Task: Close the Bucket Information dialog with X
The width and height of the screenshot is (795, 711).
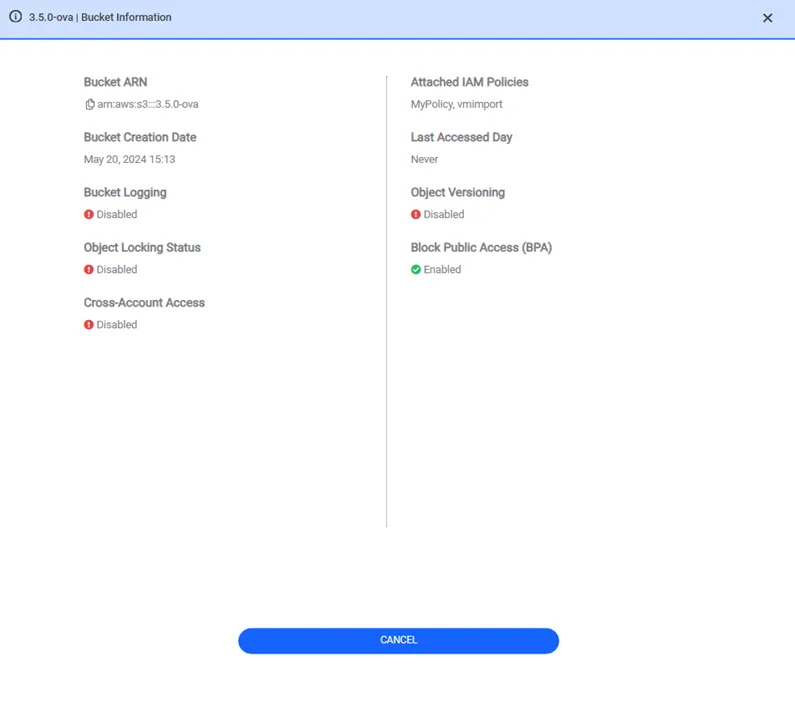Action: tap(767, 18)
